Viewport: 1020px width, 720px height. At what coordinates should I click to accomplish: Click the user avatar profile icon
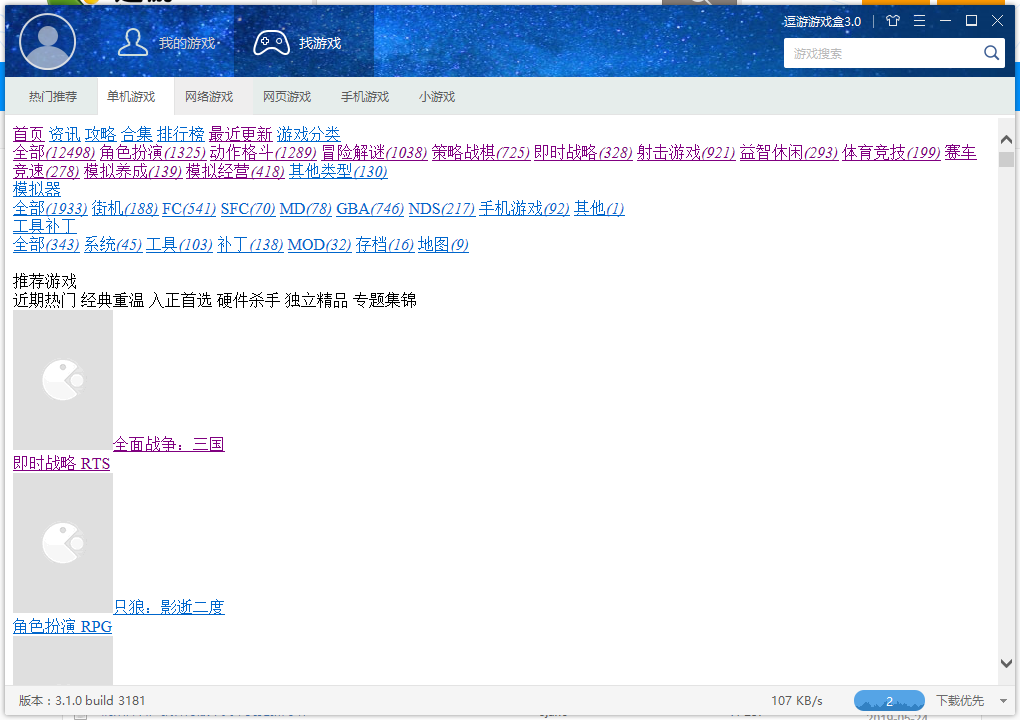[47, 42]
